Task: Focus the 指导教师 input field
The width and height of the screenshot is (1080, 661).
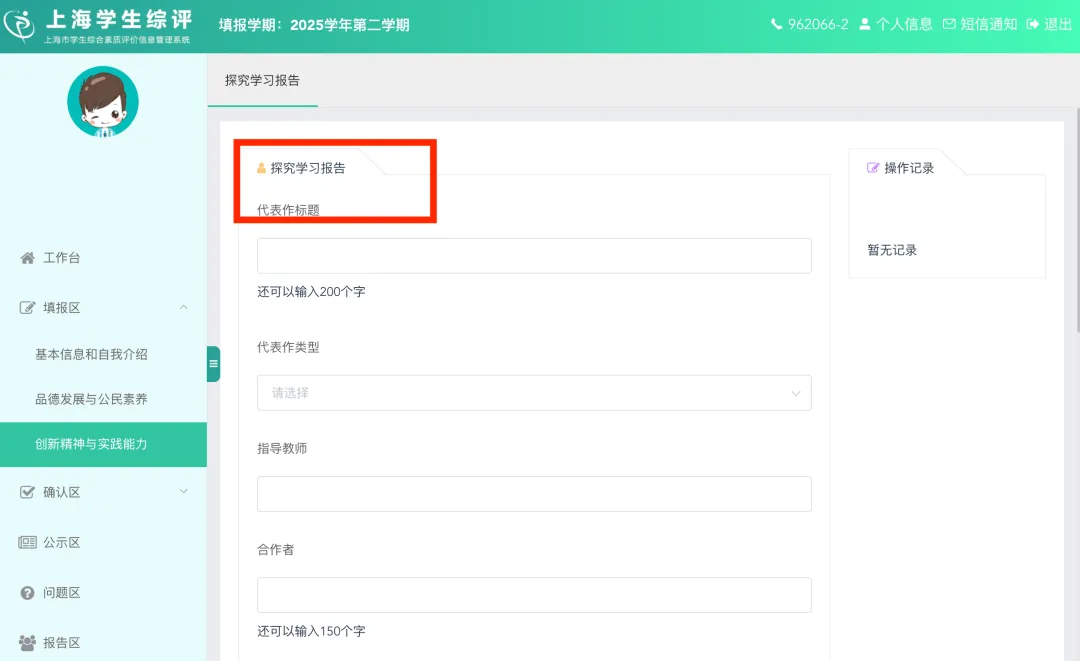Action: point(534,494)
